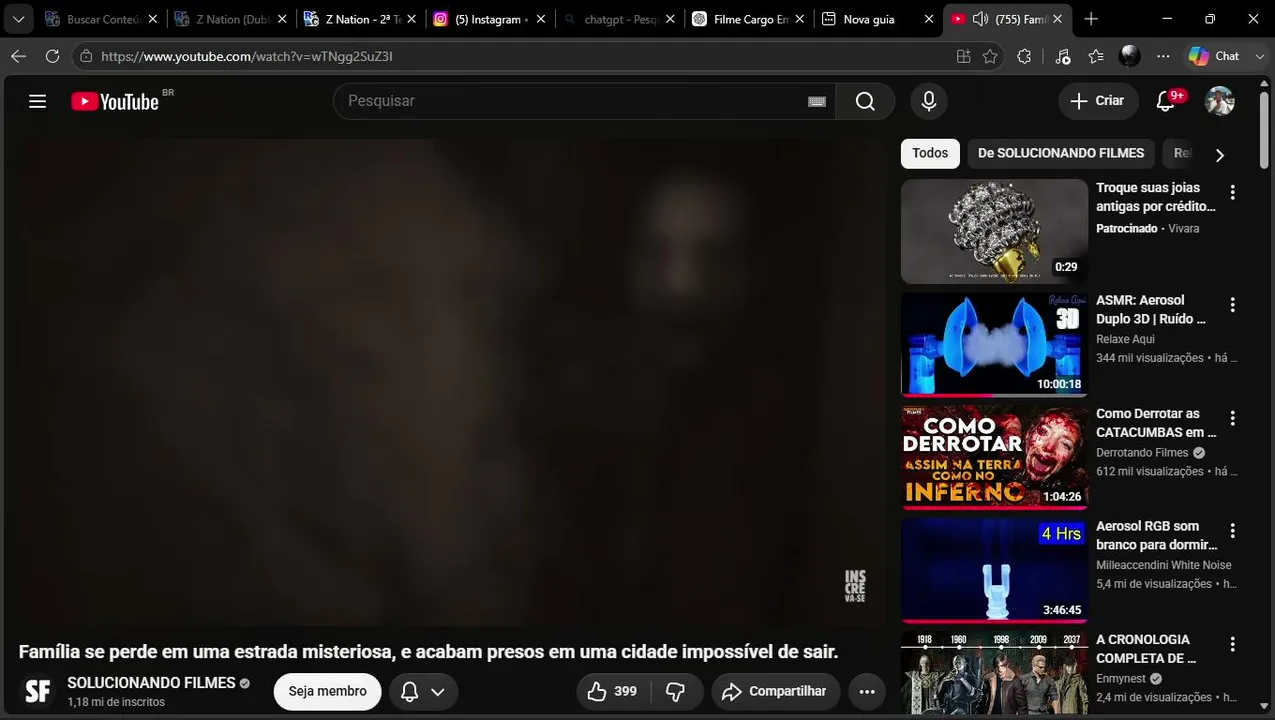
Task: Dislike the video with thumbs down
Action: (x=676, y=691)
